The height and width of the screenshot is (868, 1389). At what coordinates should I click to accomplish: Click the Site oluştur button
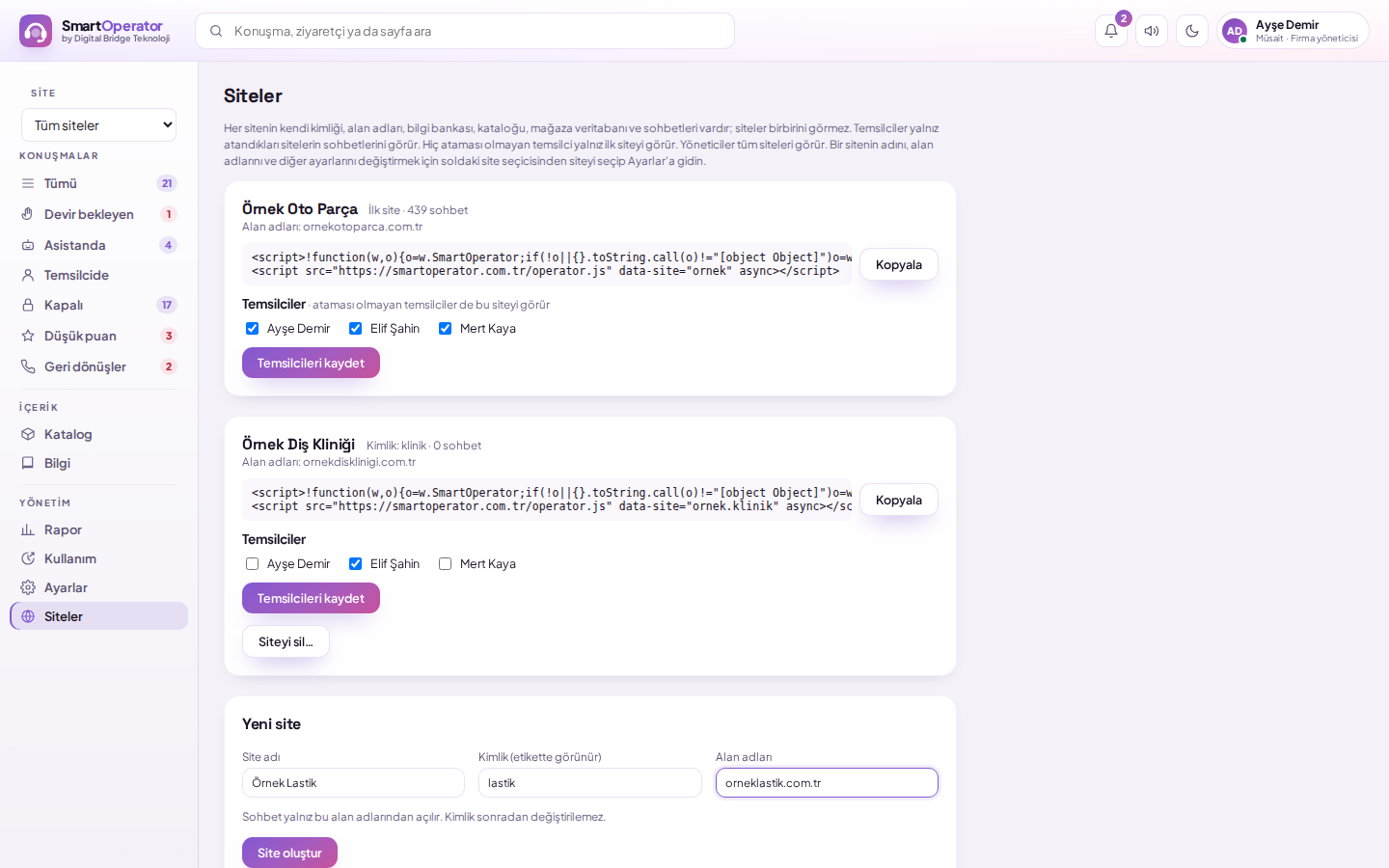(x=289, y=853)
